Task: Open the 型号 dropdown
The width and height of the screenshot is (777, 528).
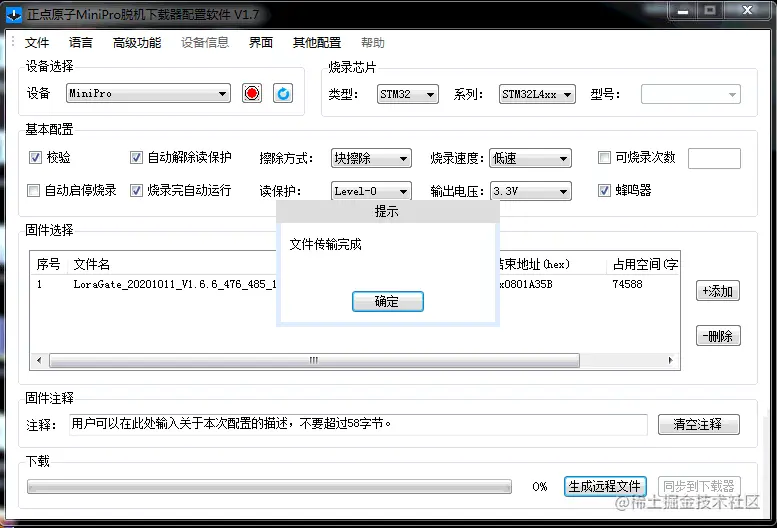Action: [691, 94]
